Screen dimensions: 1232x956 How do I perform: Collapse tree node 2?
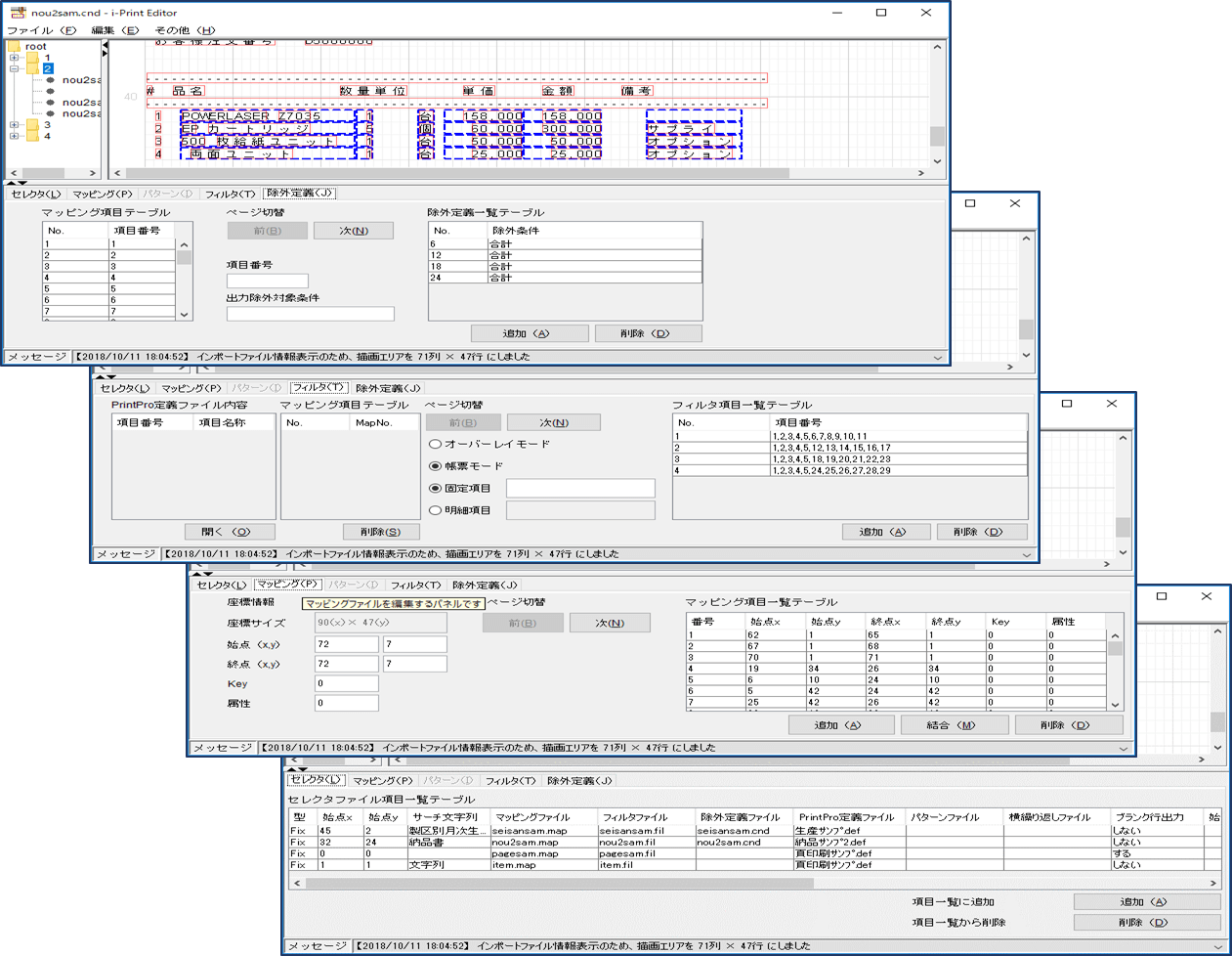click(14, 68)
